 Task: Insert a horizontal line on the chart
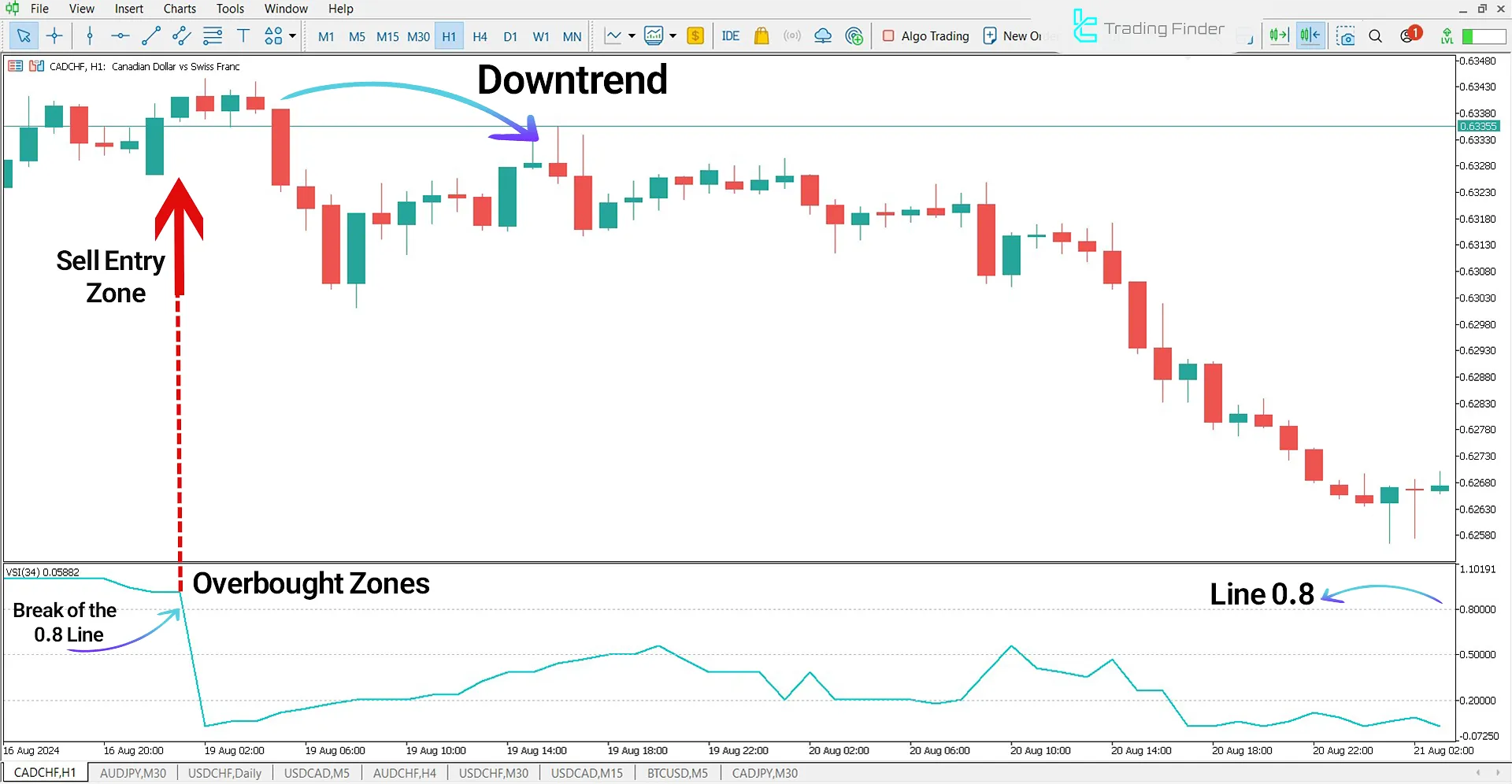[120, 35]
